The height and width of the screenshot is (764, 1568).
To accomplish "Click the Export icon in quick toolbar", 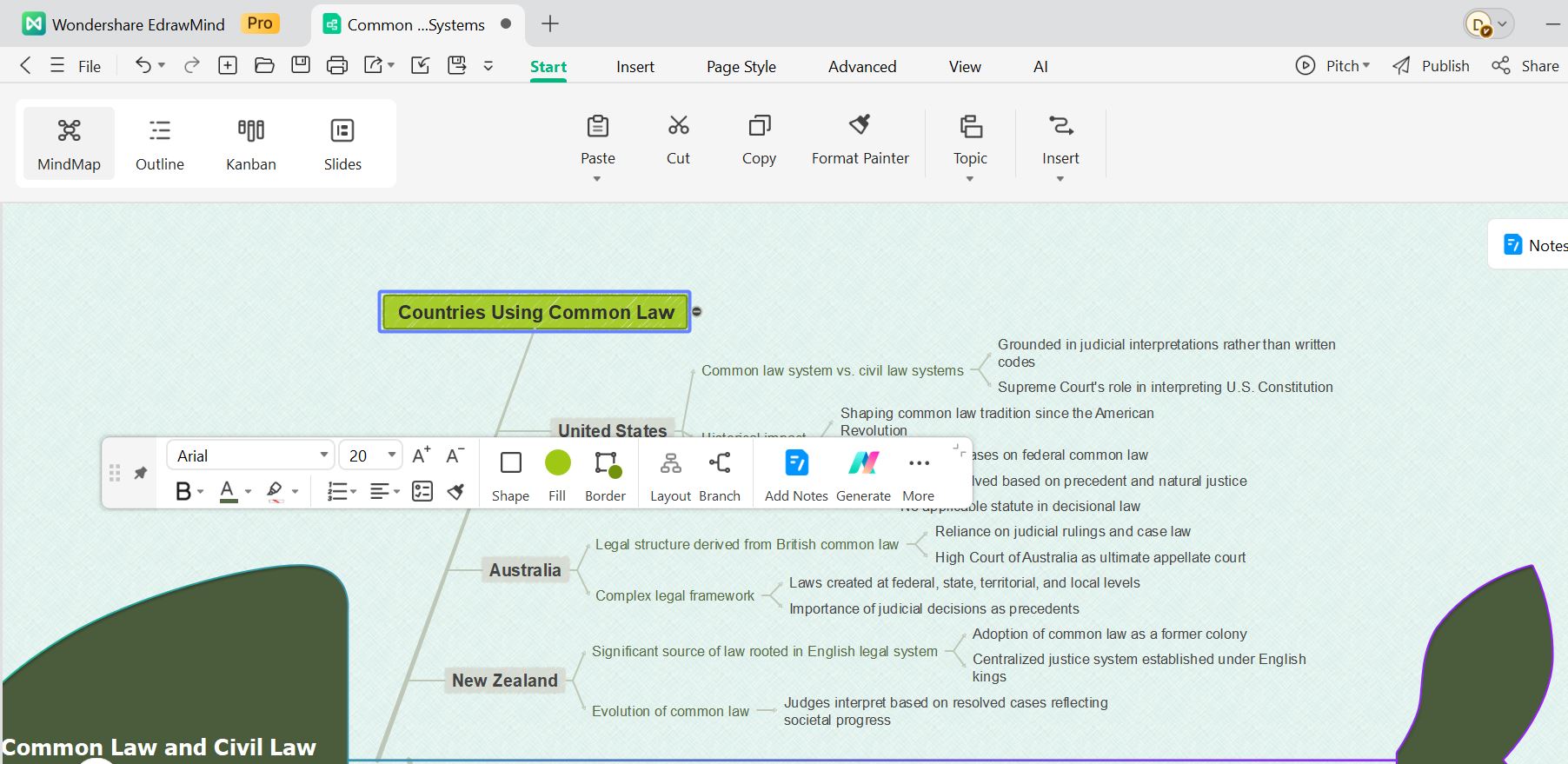I will 374,65.
